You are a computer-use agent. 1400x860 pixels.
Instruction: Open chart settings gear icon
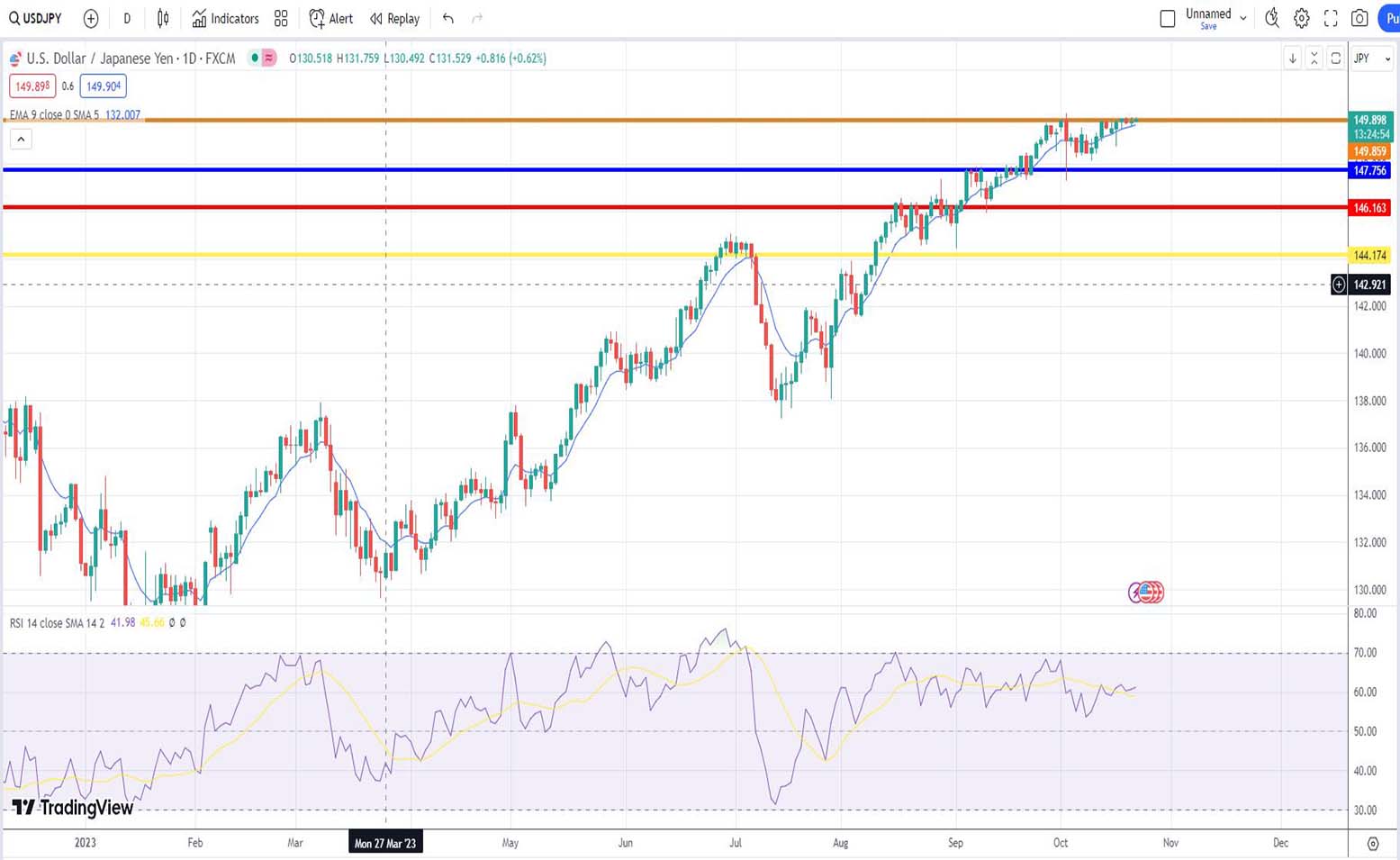tap(1302, 18)
